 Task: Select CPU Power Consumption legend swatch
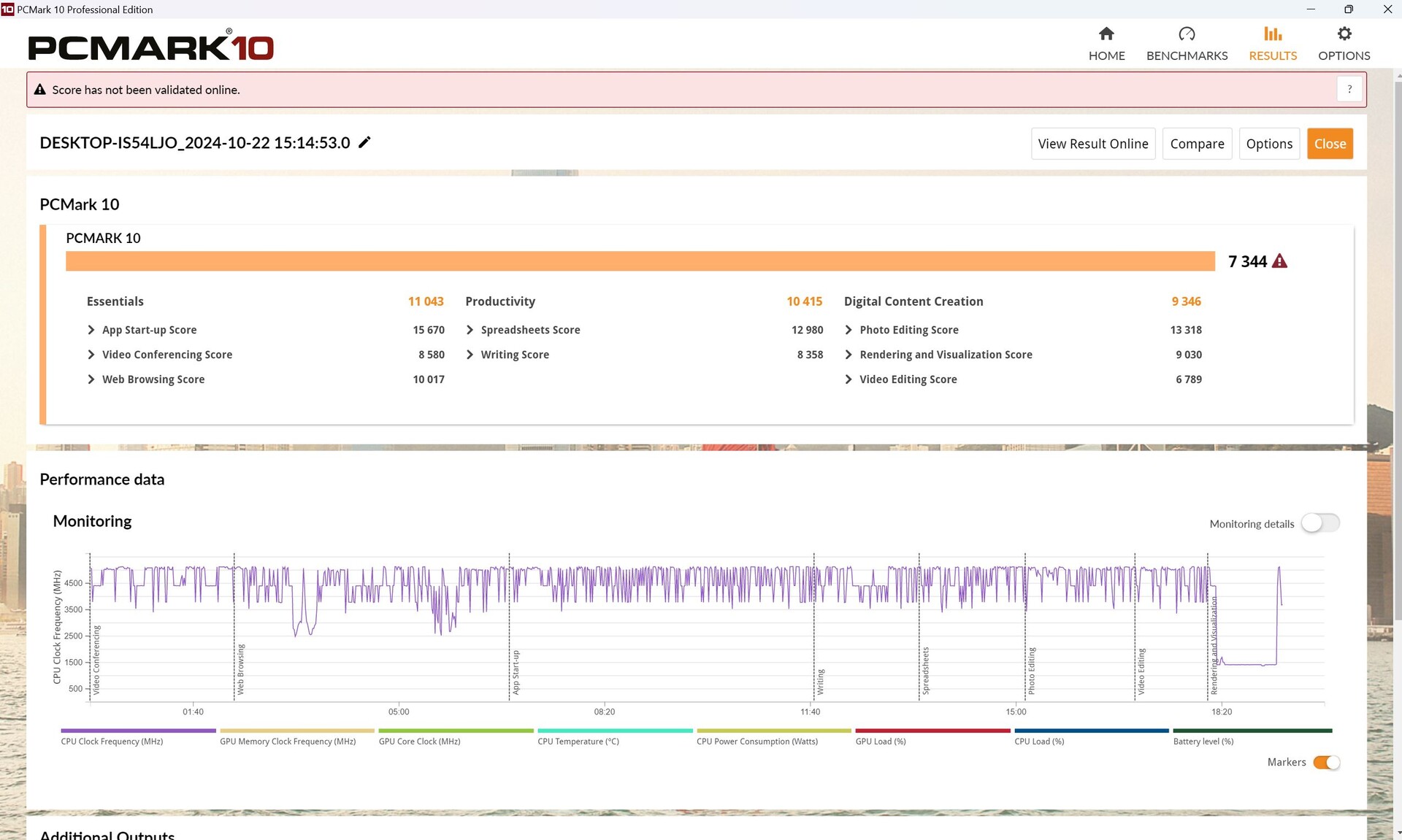(x=774, y=731)
